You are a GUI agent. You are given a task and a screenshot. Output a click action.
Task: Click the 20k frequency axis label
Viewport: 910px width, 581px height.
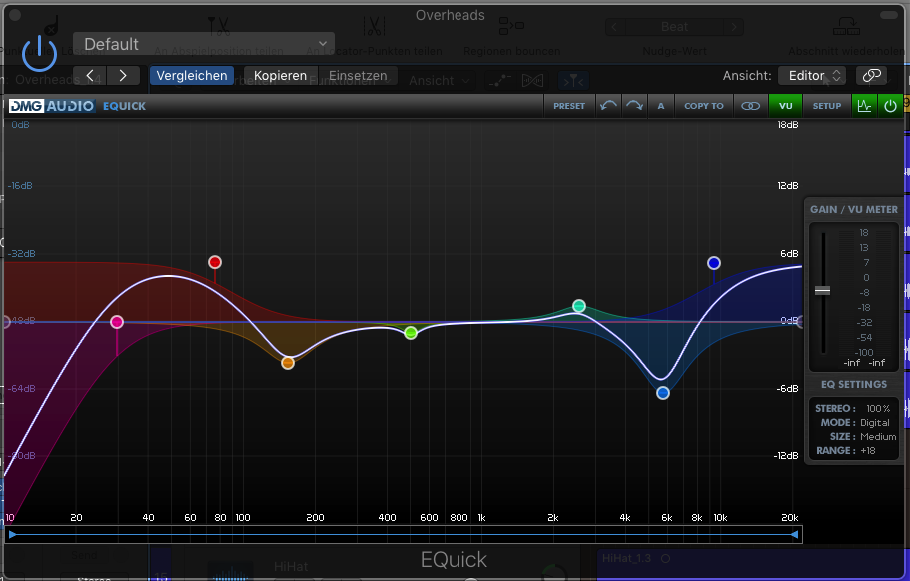tap(790, 518)
